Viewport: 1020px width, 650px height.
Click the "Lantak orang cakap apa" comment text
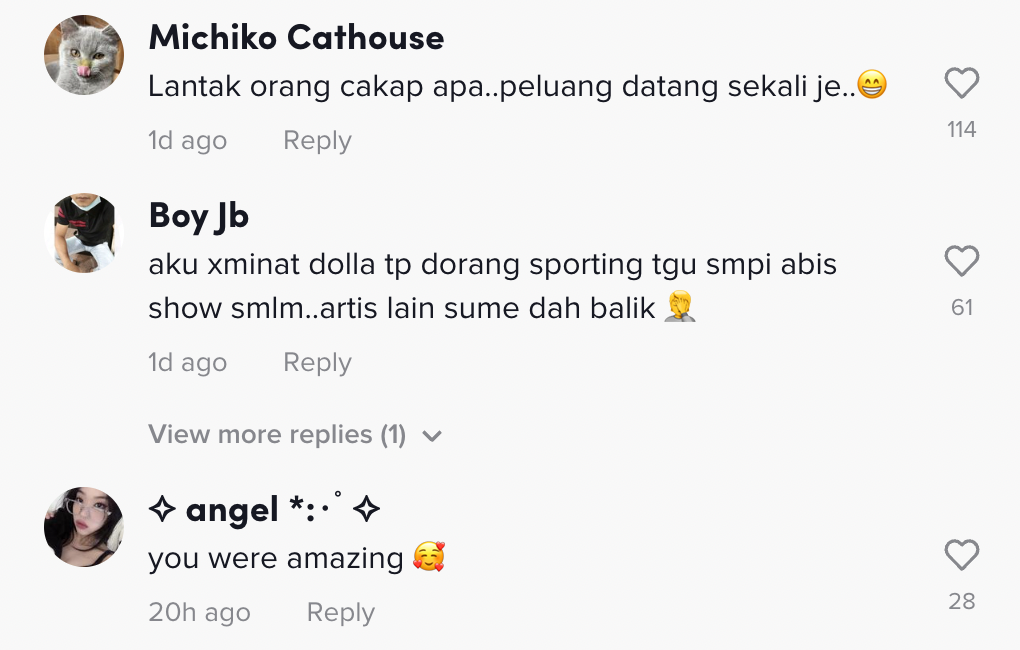500,87
